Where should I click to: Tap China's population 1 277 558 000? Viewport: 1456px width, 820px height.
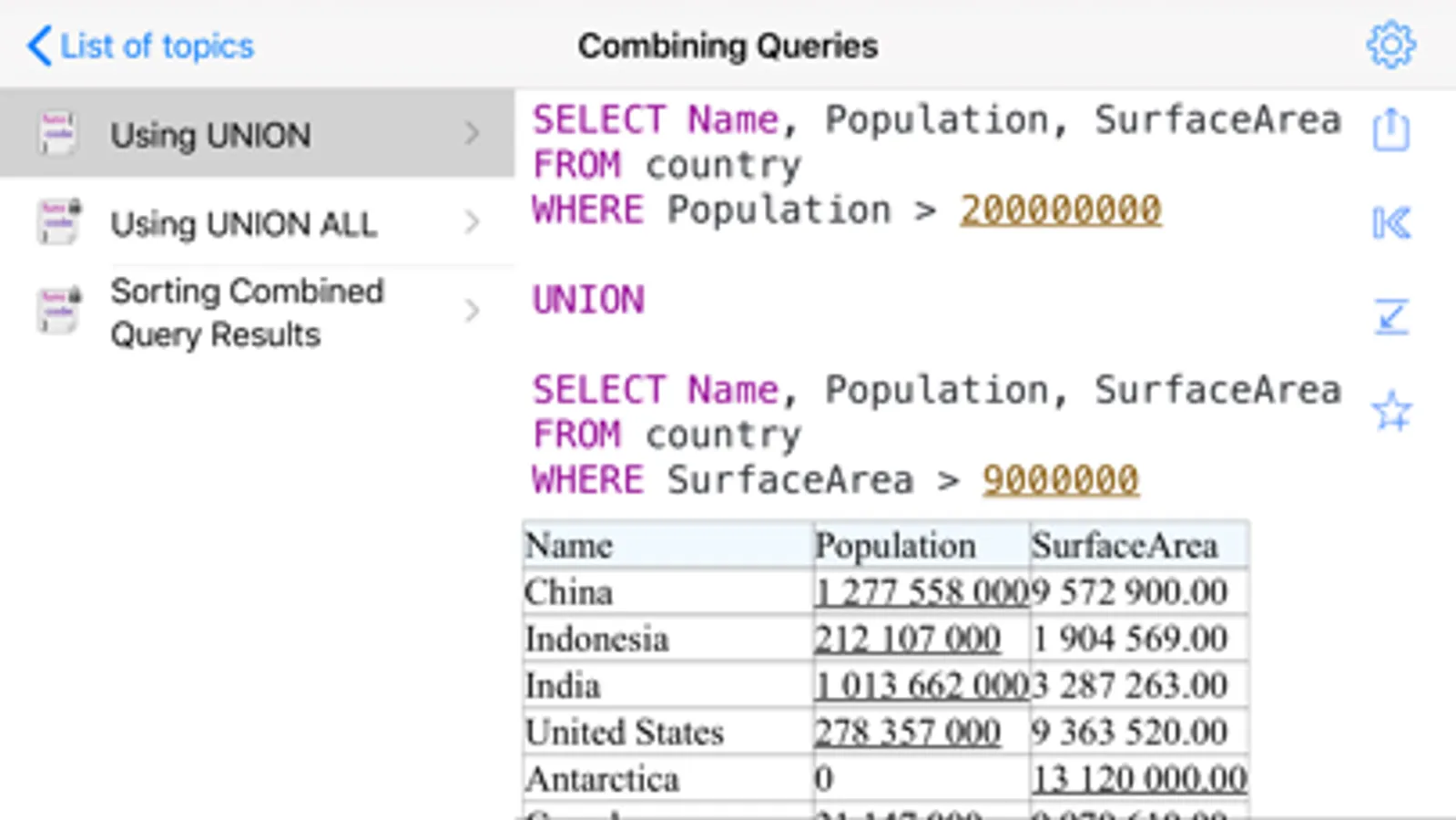(x=921, y=592)
